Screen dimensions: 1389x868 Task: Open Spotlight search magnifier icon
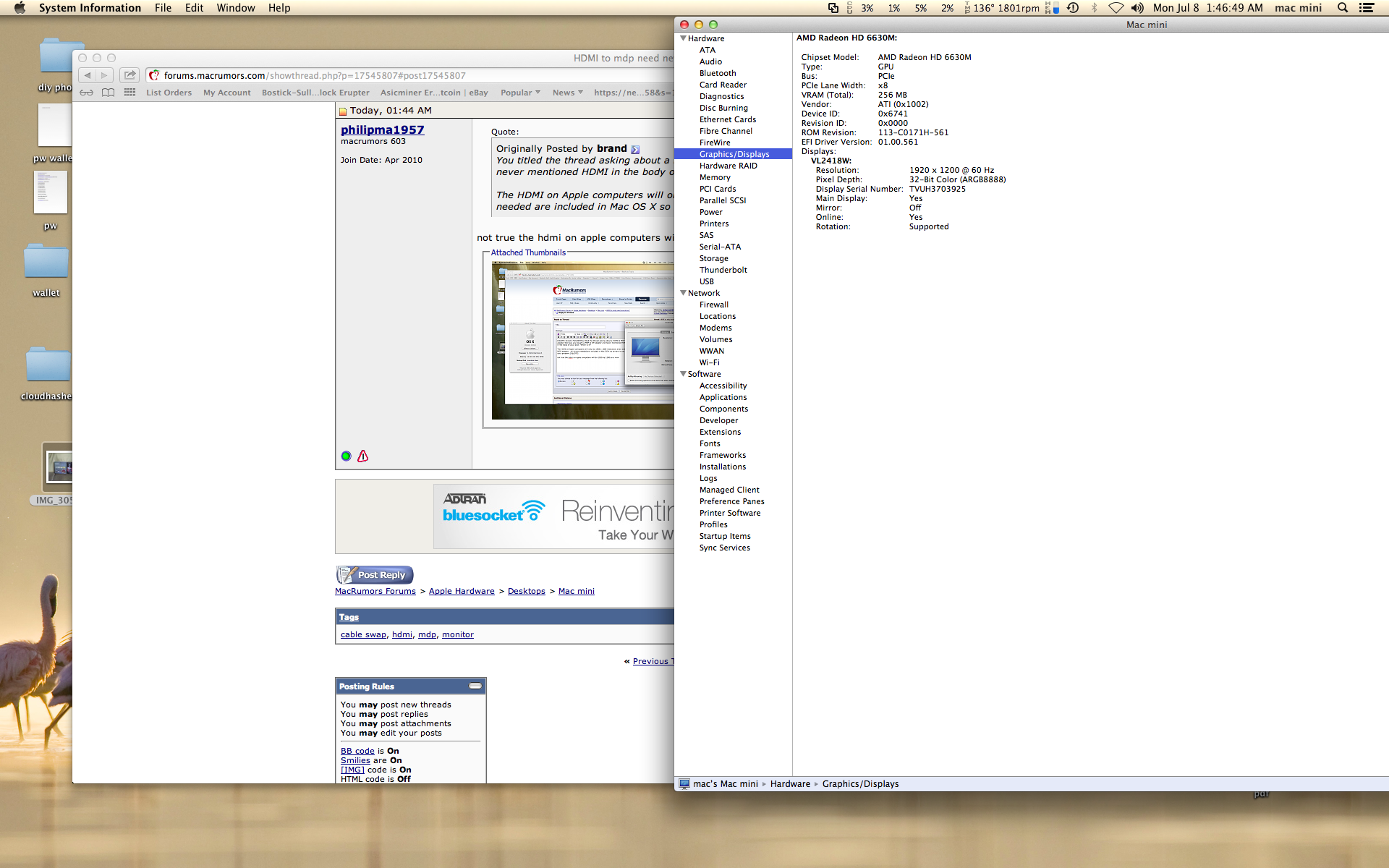(x=1343, y=8)
